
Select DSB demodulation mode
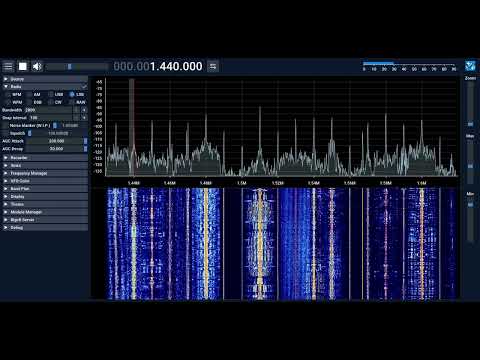pyautogui.click(x=34, y=102)
